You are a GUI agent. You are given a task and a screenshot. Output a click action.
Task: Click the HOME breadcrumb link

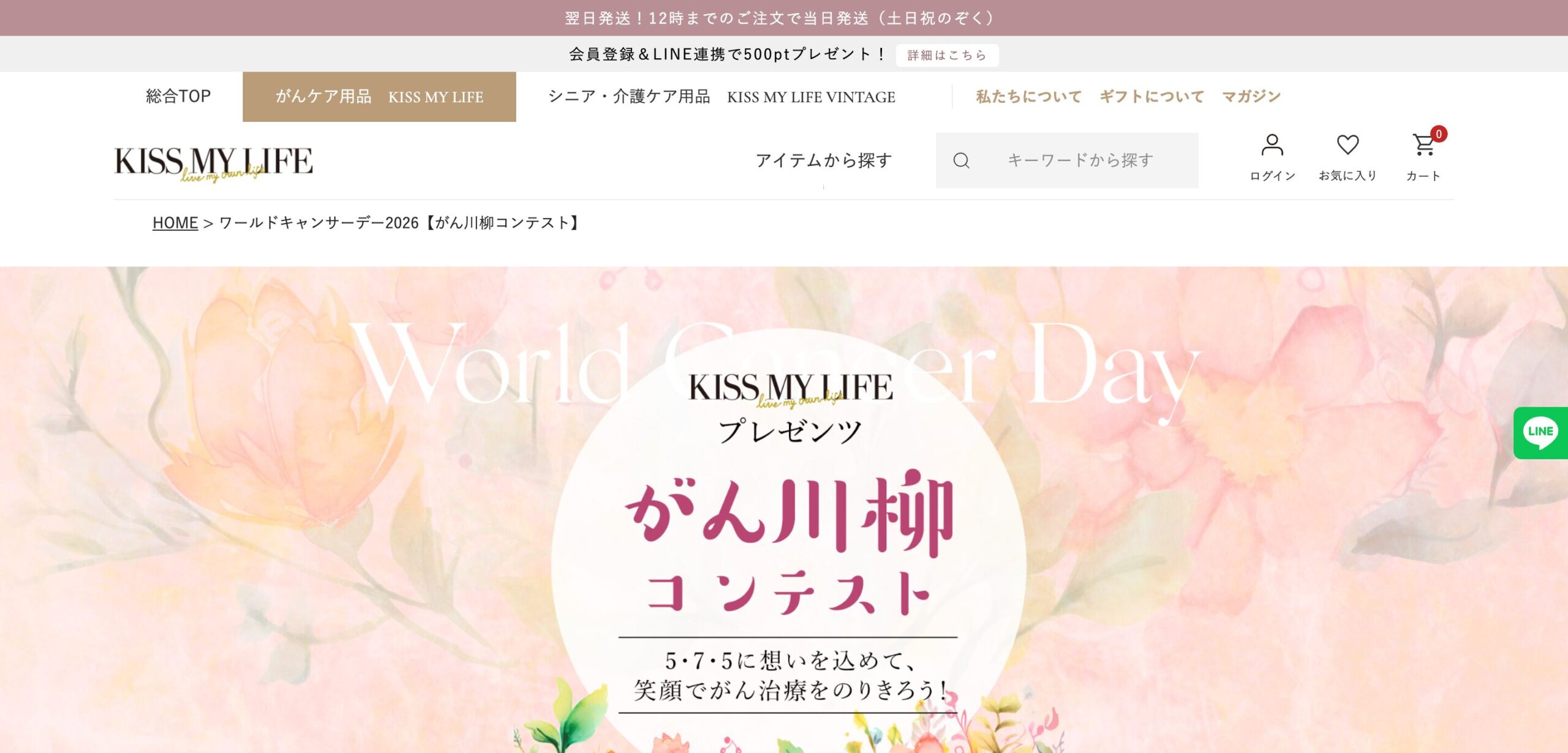pyautogui.click(x=175, y=223)
